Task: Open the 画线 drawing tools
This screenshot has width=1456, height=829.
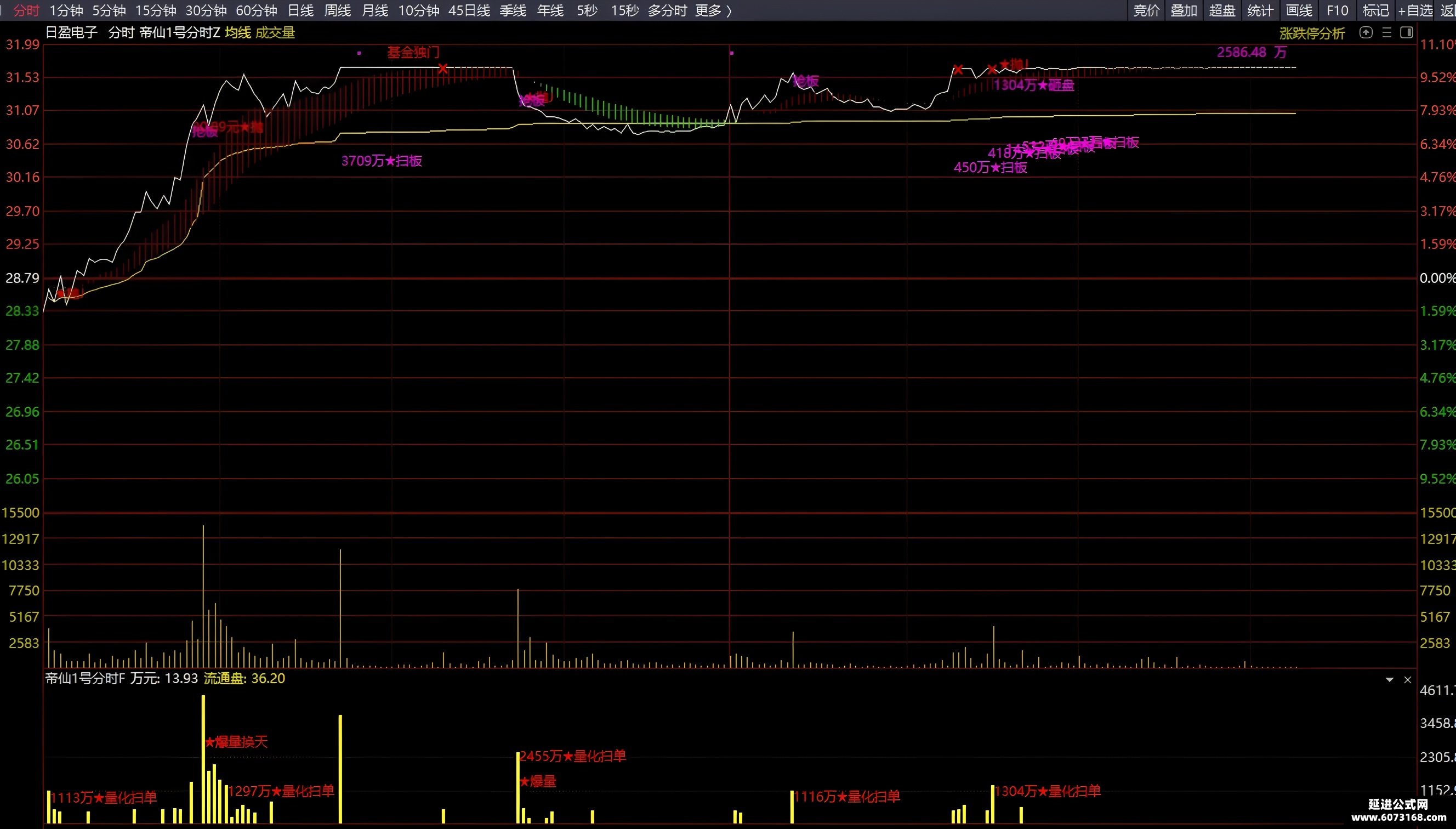Action: coord(1299,10)
